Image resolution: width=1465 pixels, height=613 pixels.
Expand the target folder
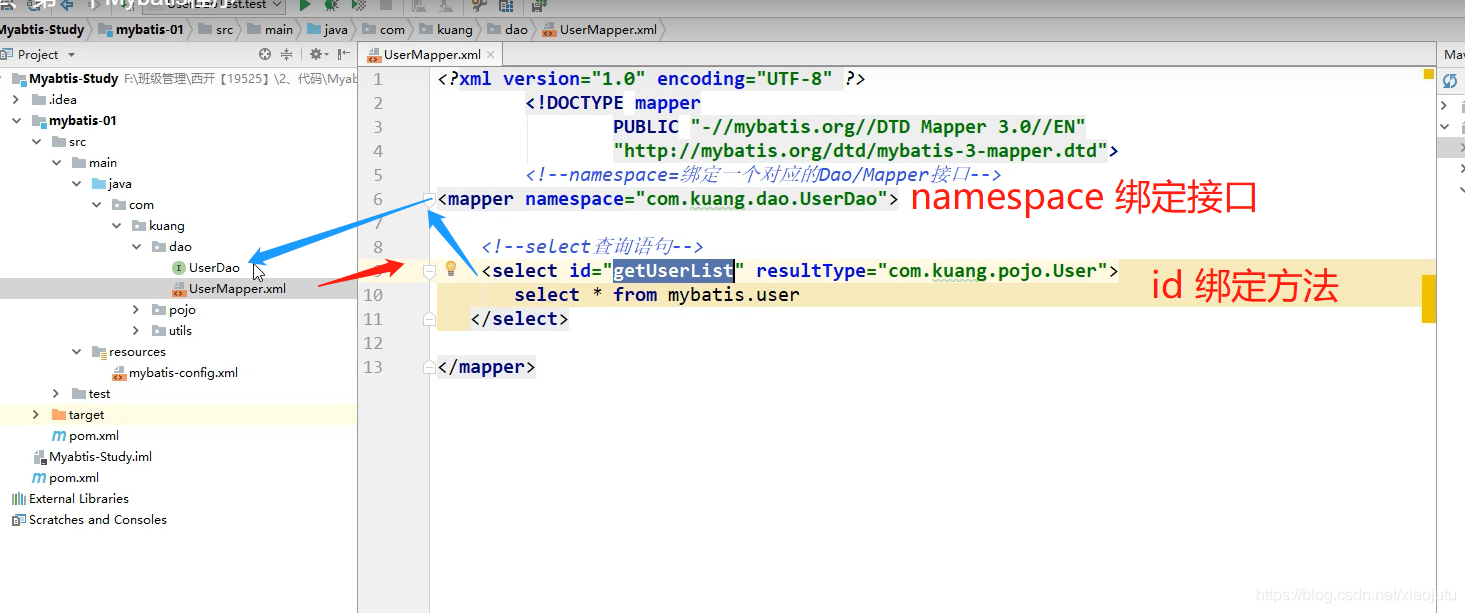[37, 414]
